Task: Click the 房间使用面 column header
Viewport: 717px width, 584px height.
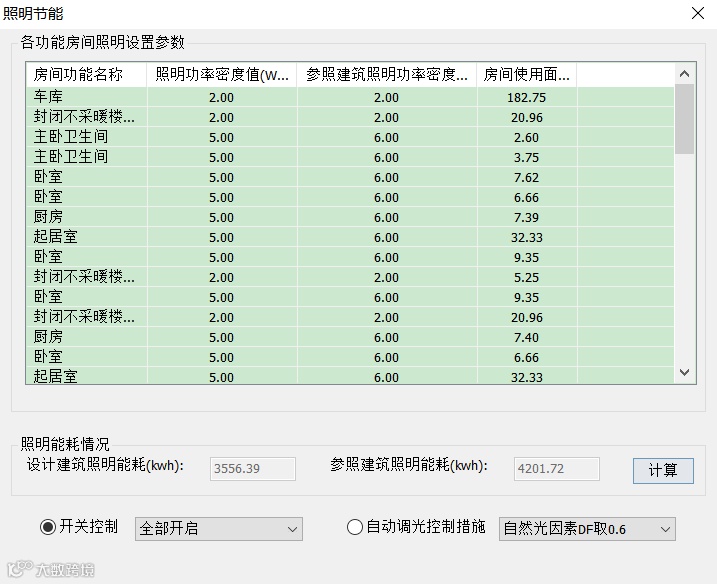Action: pyautogui.click(x=527, y=74)
